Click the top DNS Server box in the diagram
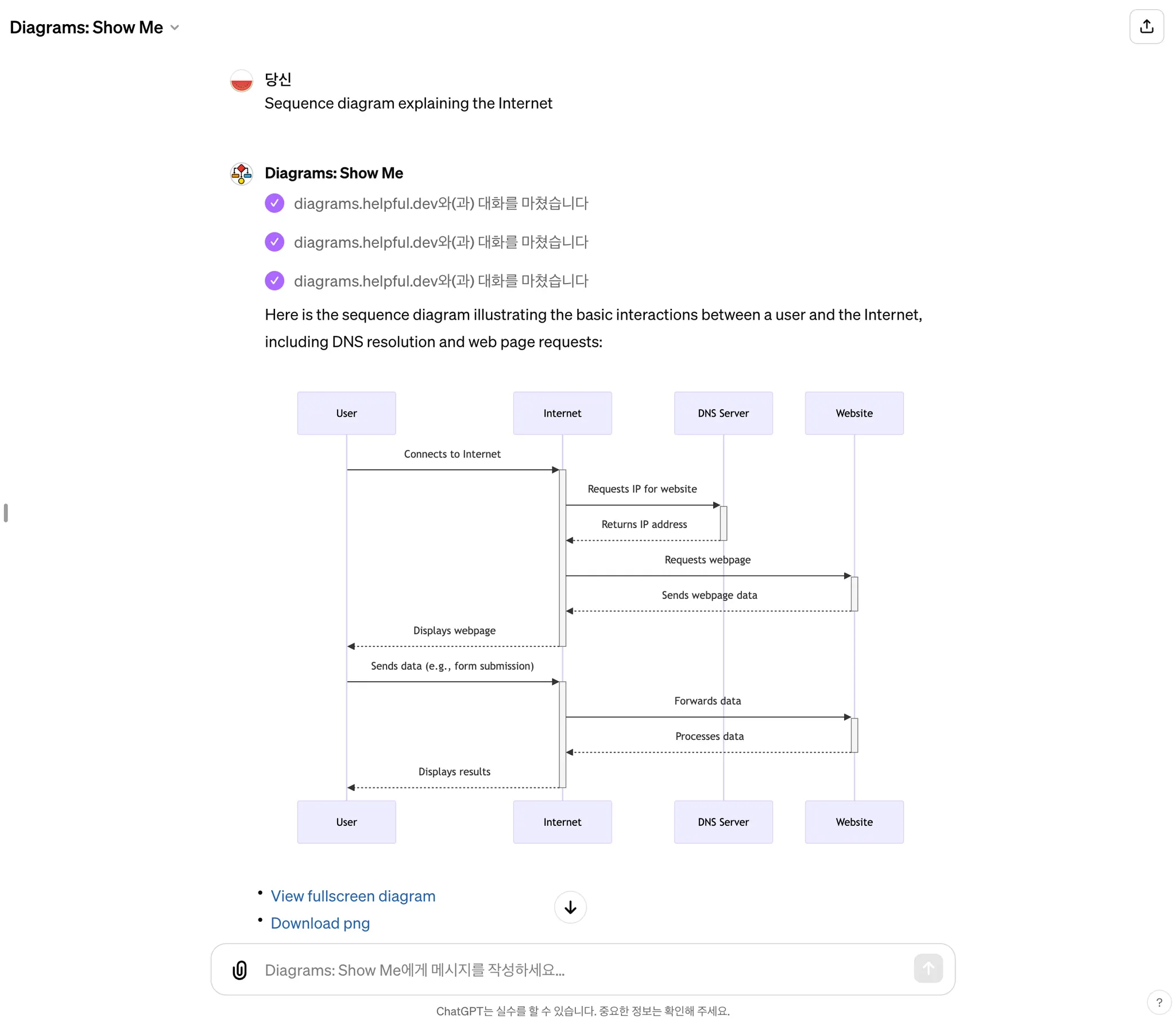1176x1024 pixels. pos(723,413)
